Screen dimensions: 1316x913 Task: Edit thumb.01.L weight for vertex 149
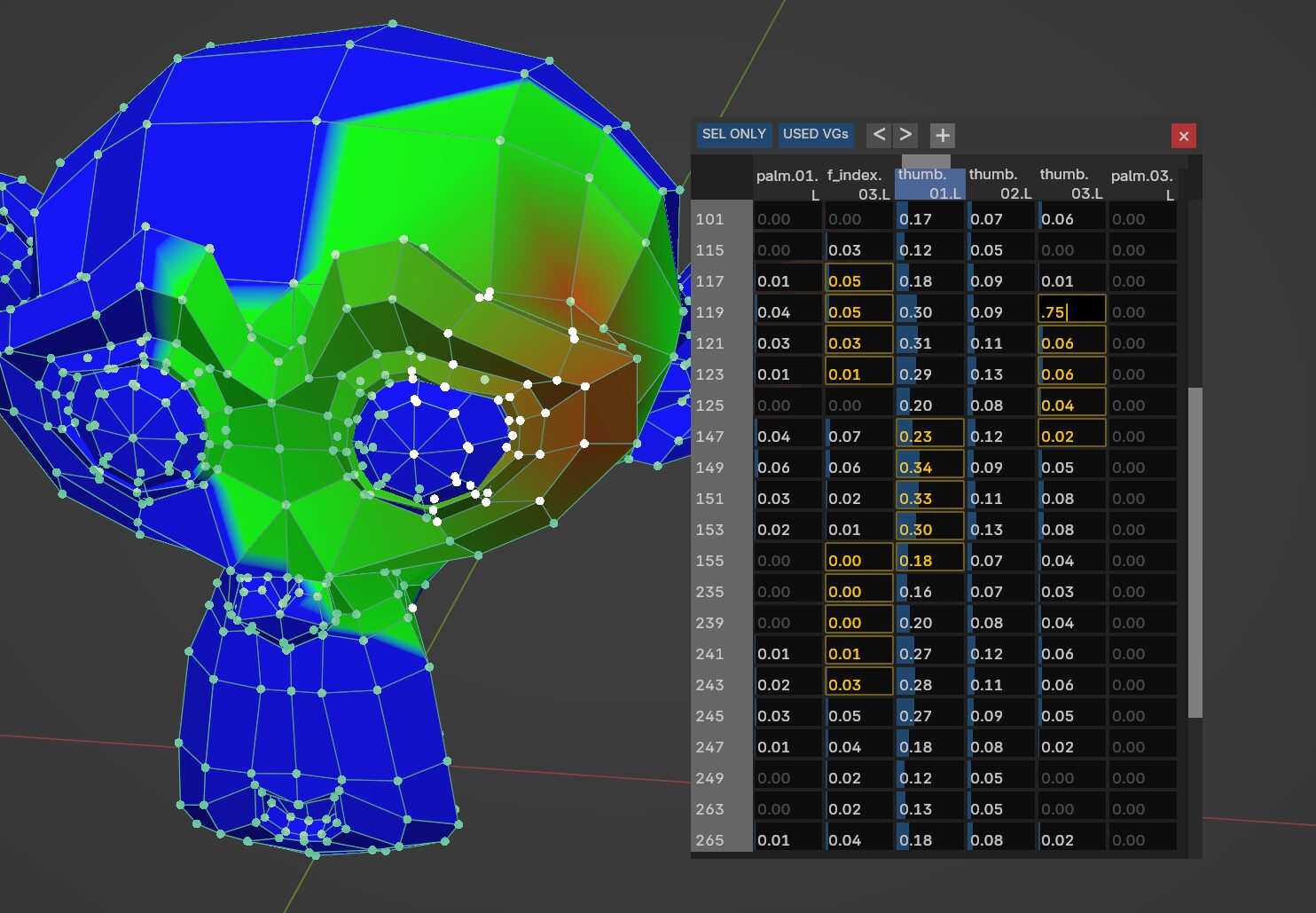tap(929, 468)
